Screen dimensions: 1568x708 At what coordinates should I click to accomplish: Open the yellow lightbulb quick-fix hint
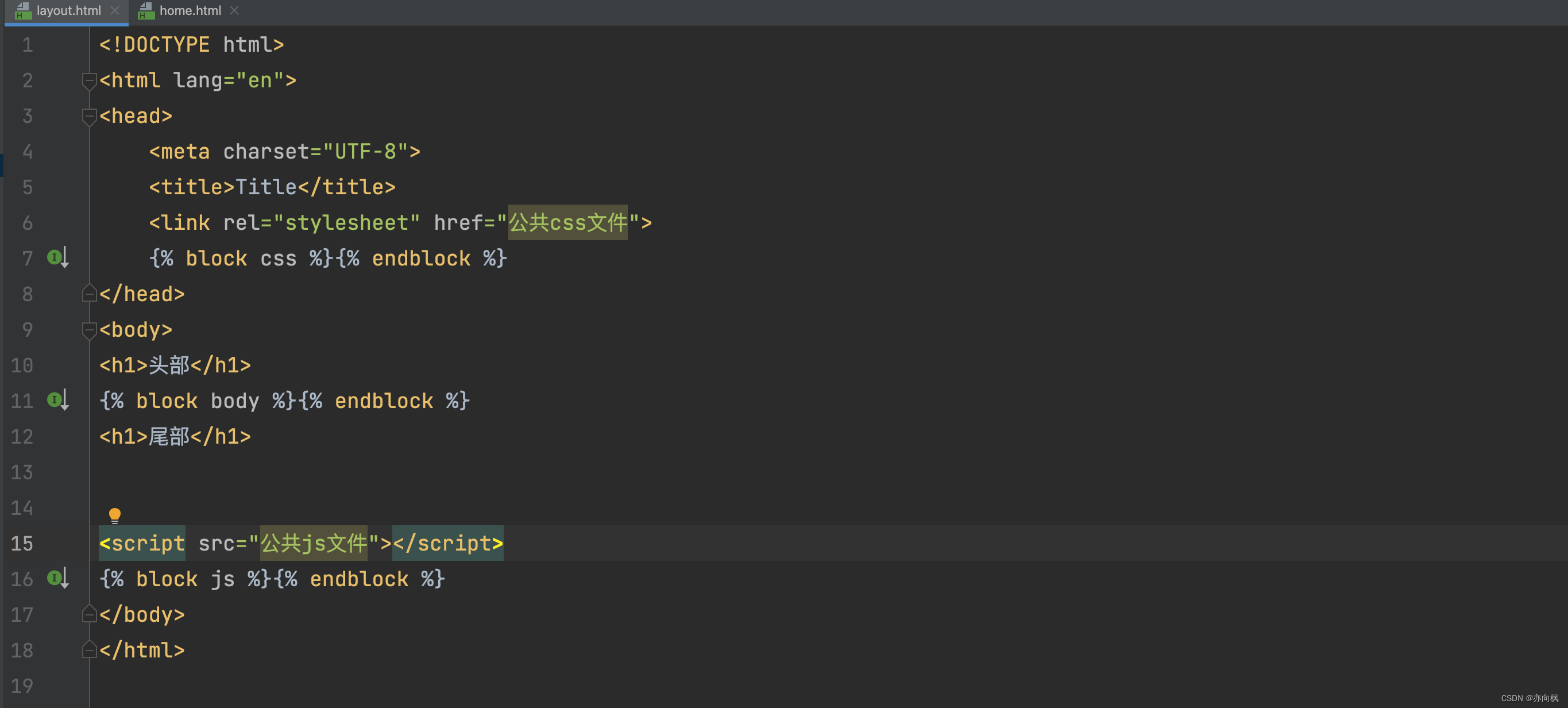[114, 516]
